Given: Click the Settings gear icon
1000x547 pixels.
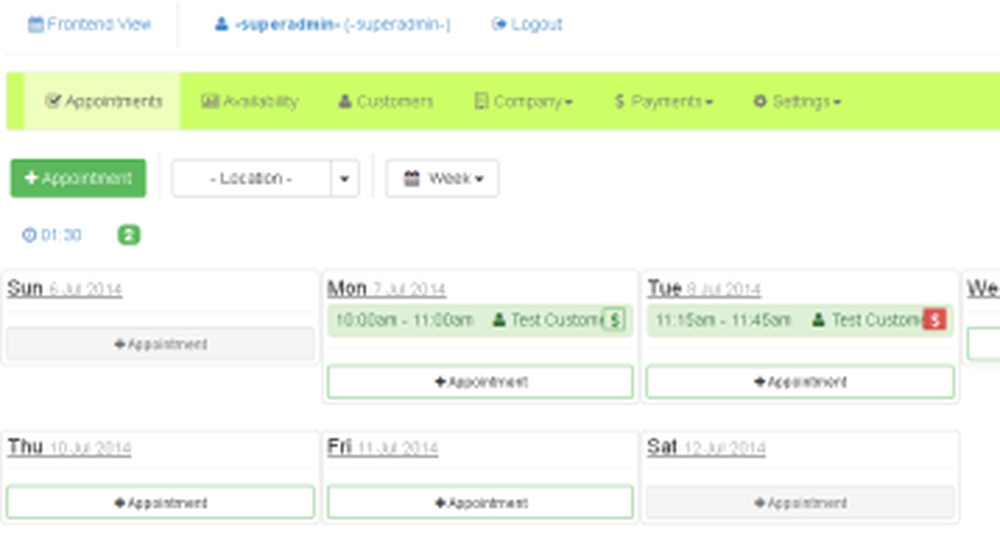Looking at the screenshot, I should click(760, 101).
